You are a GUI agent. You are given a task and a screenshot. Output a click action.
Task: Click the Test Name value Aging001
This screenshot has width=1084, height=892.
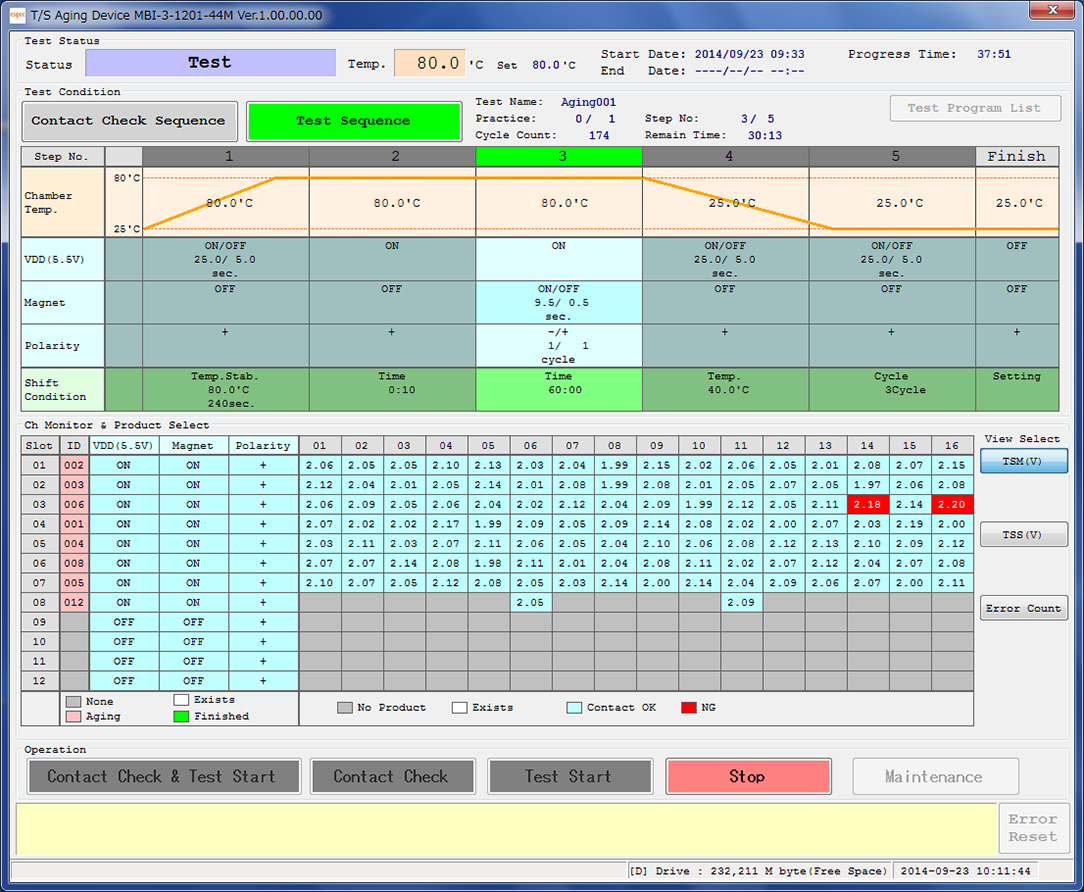[x=588, y=102]
